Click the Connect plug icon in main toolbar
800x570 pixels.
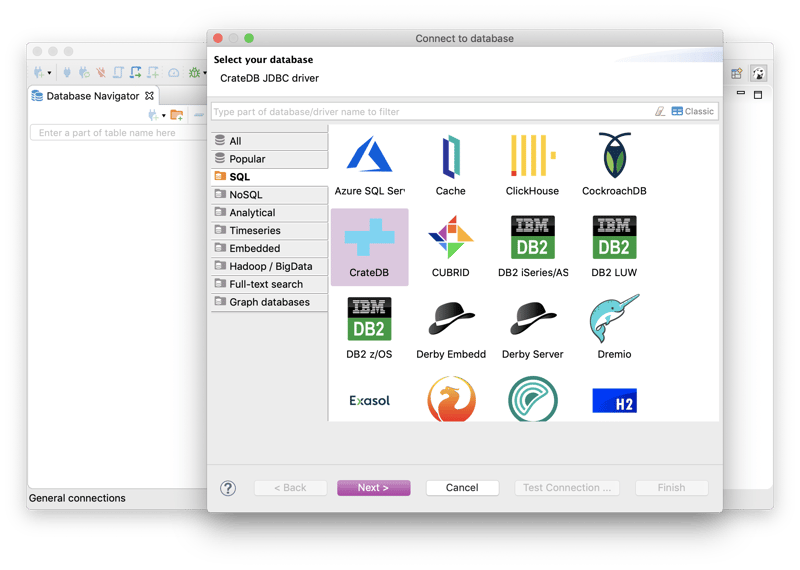point(67,72)
